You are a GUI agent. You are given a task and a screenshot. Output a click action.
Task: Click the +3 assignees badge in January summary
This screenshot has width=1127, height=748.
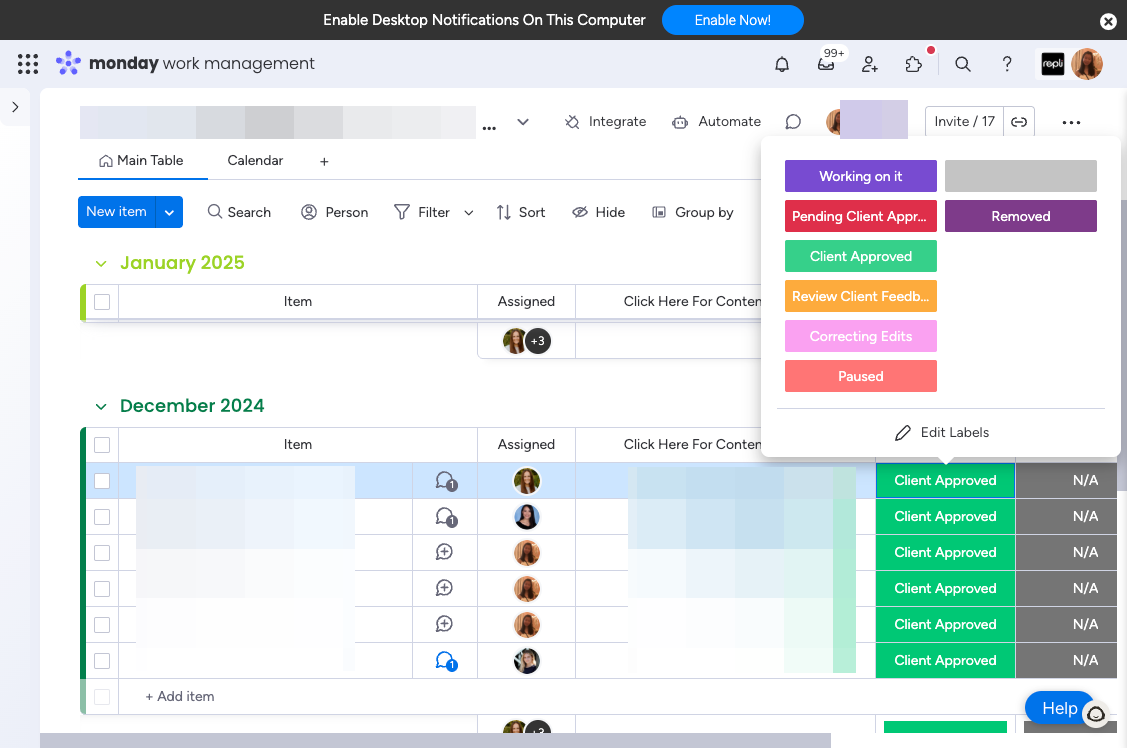[x=538, y=341]
